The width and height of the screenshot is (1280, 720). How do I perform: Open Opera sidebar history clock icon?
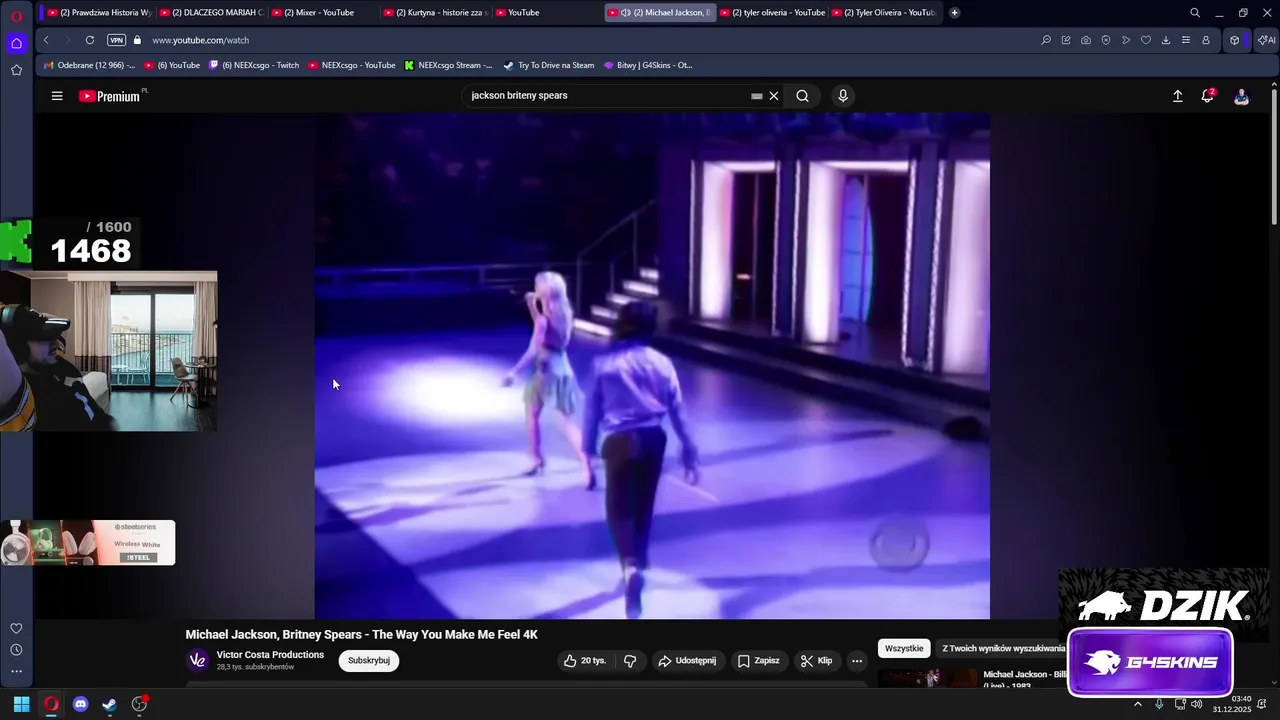pyautogui.click(x=16, y=650)
